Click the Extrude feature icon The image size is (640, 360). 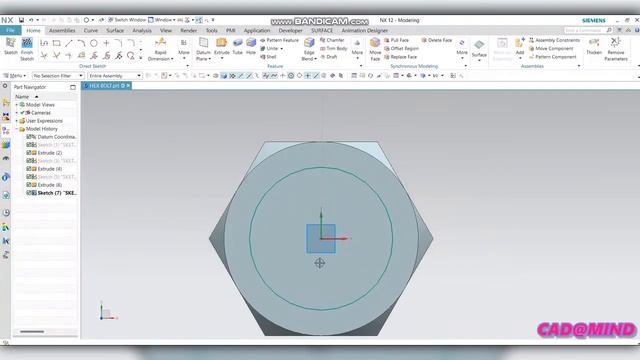pos(222,43)
